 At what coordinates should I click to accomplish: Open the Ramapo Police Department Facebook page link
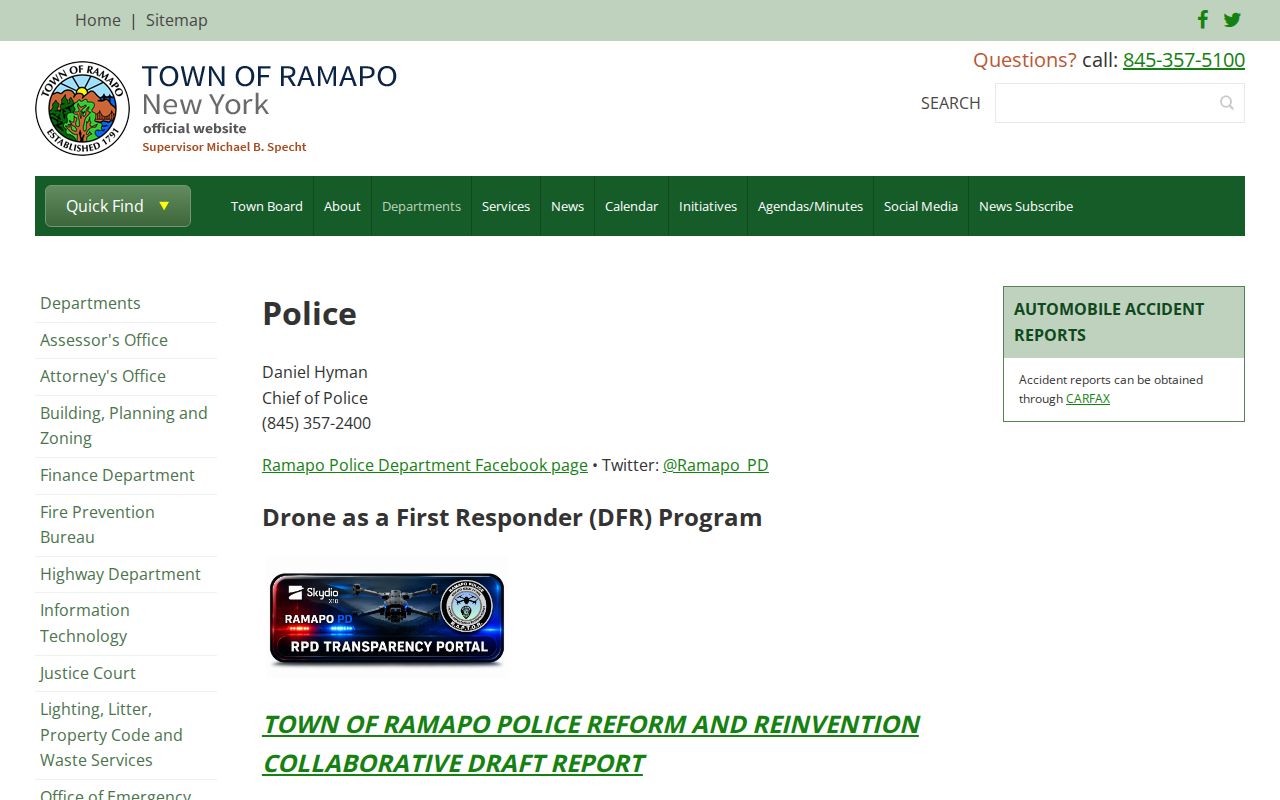(425, 465)
